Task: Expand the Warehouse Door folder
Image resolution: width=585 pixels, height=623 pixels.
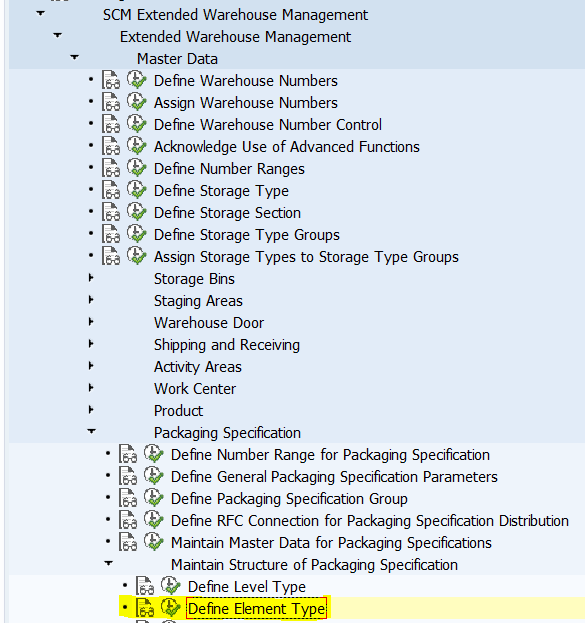Action: [x=91, y=322]
